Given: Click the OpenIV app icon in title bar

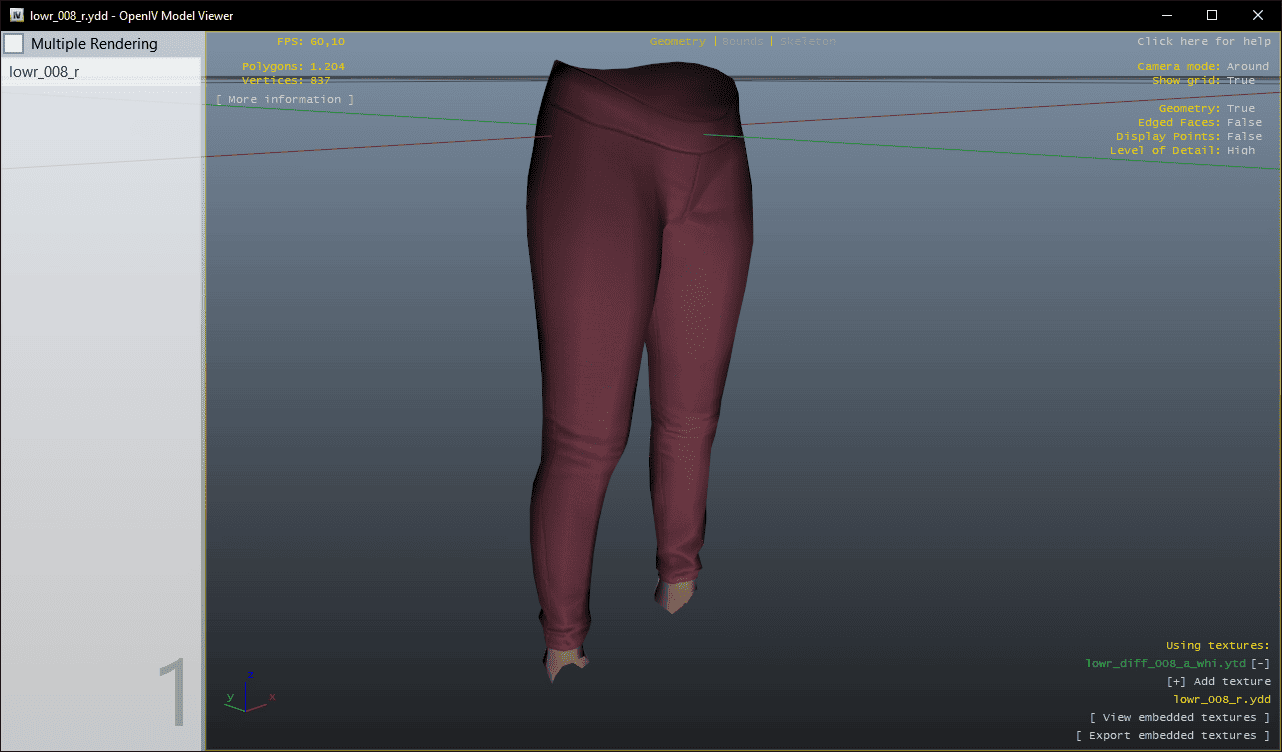Looking at the screenshot, I should tap(17, 15).
